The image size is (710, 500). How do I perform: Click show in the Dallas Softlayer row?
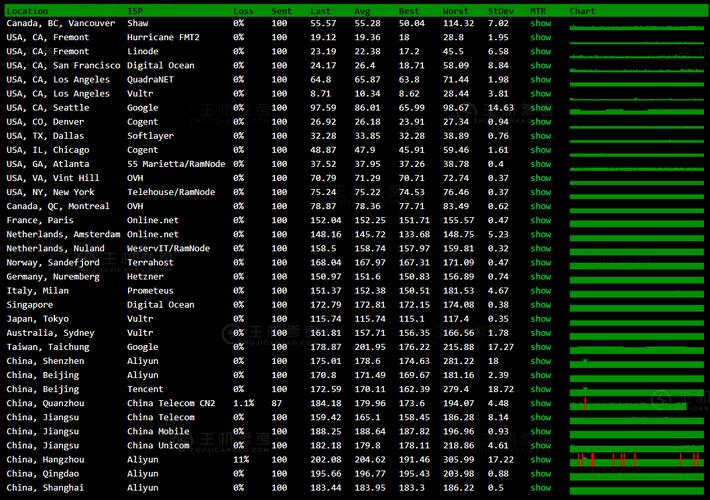(541, 135)
